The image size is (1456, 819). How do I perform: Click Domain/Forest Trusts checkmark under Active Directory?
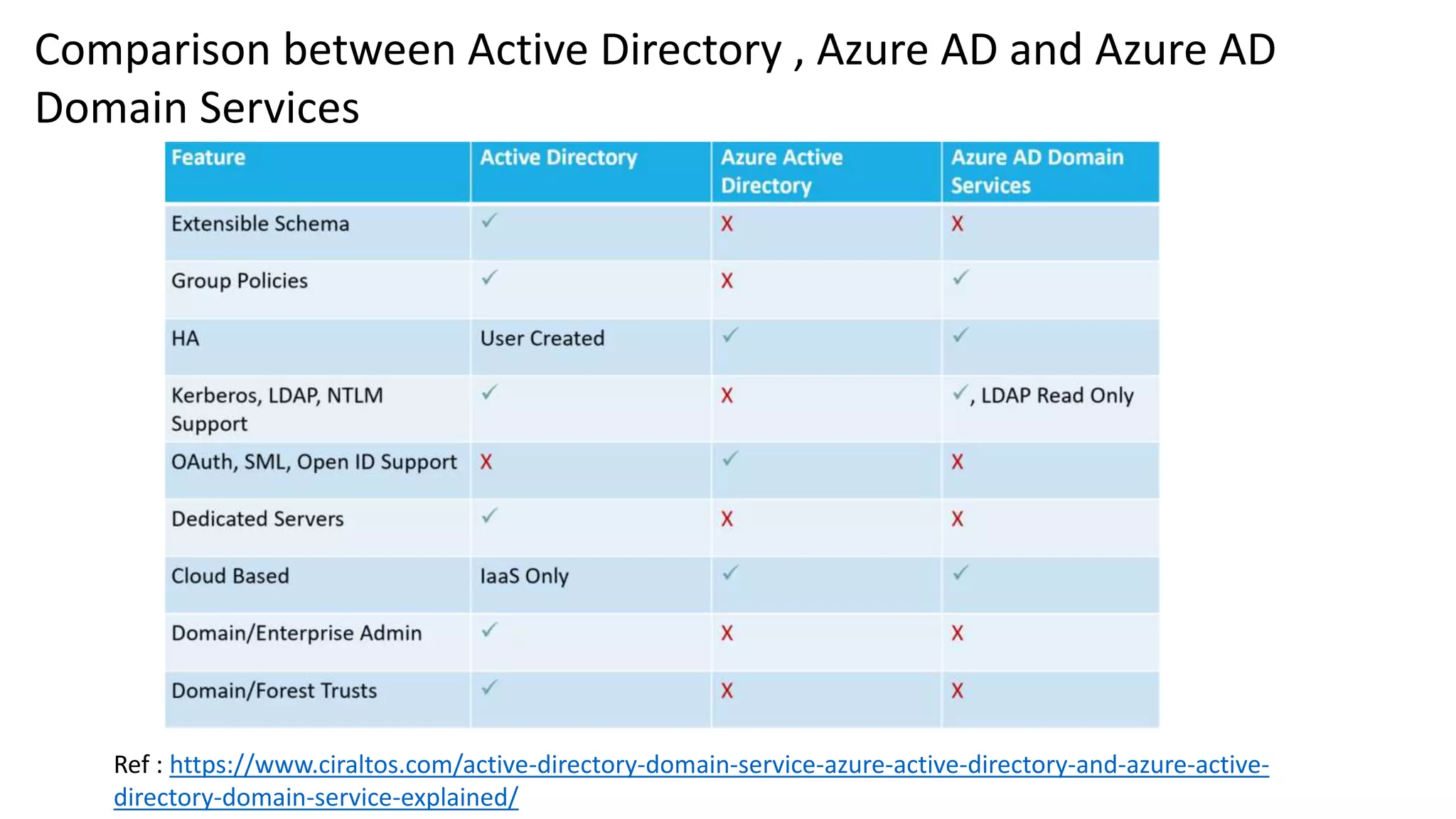489,687
